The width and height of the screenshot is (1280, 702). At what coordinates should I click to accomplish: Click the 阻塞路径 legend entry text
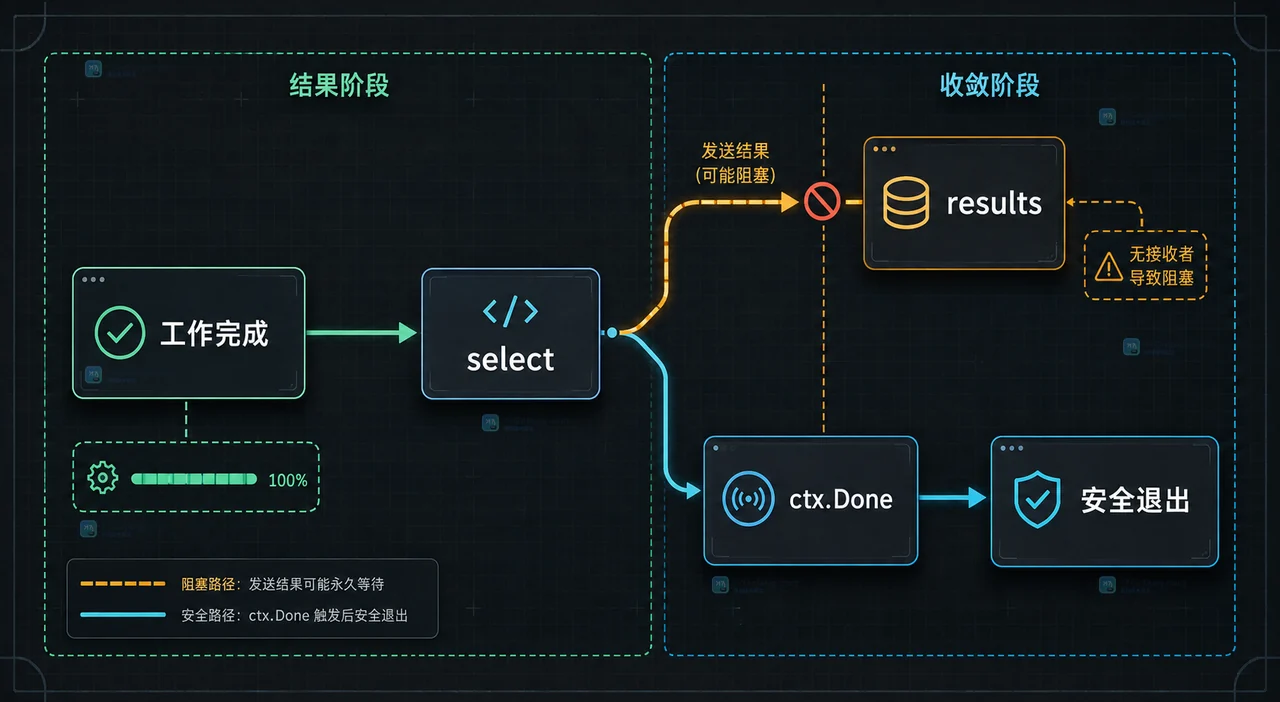tap(283, 583)
